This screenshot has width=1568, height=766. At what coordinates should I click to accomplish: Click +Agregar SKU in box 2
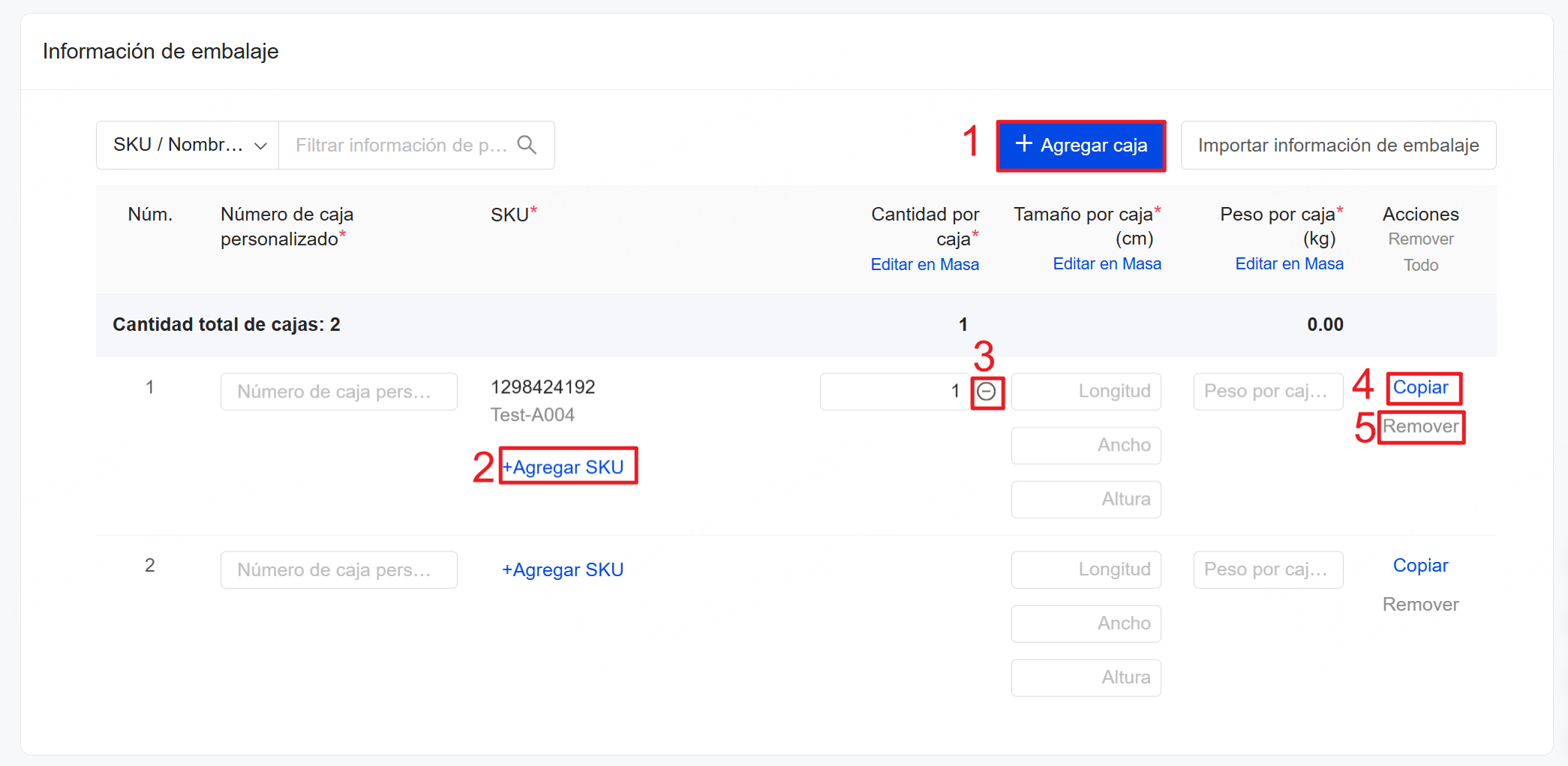563,570
